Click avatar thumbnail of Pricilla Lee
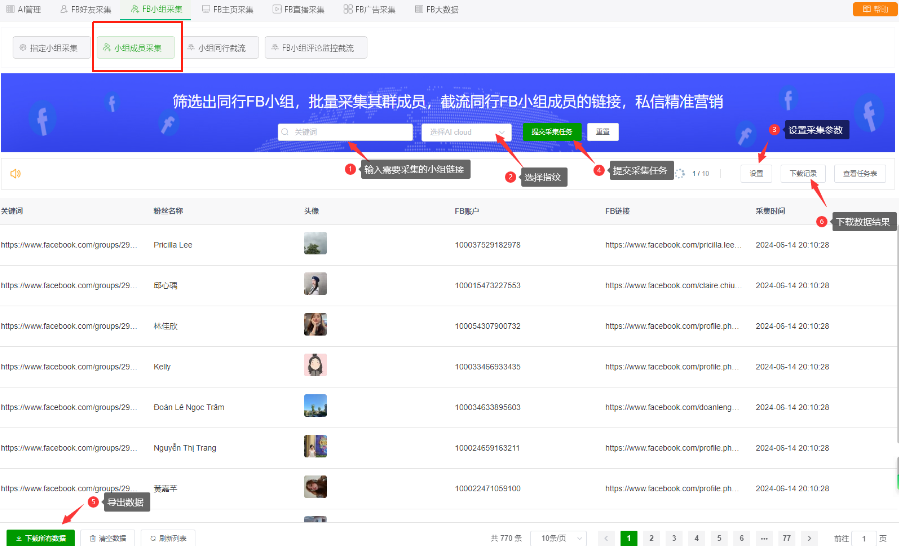 pyautogui.click(x=315, y=243)
